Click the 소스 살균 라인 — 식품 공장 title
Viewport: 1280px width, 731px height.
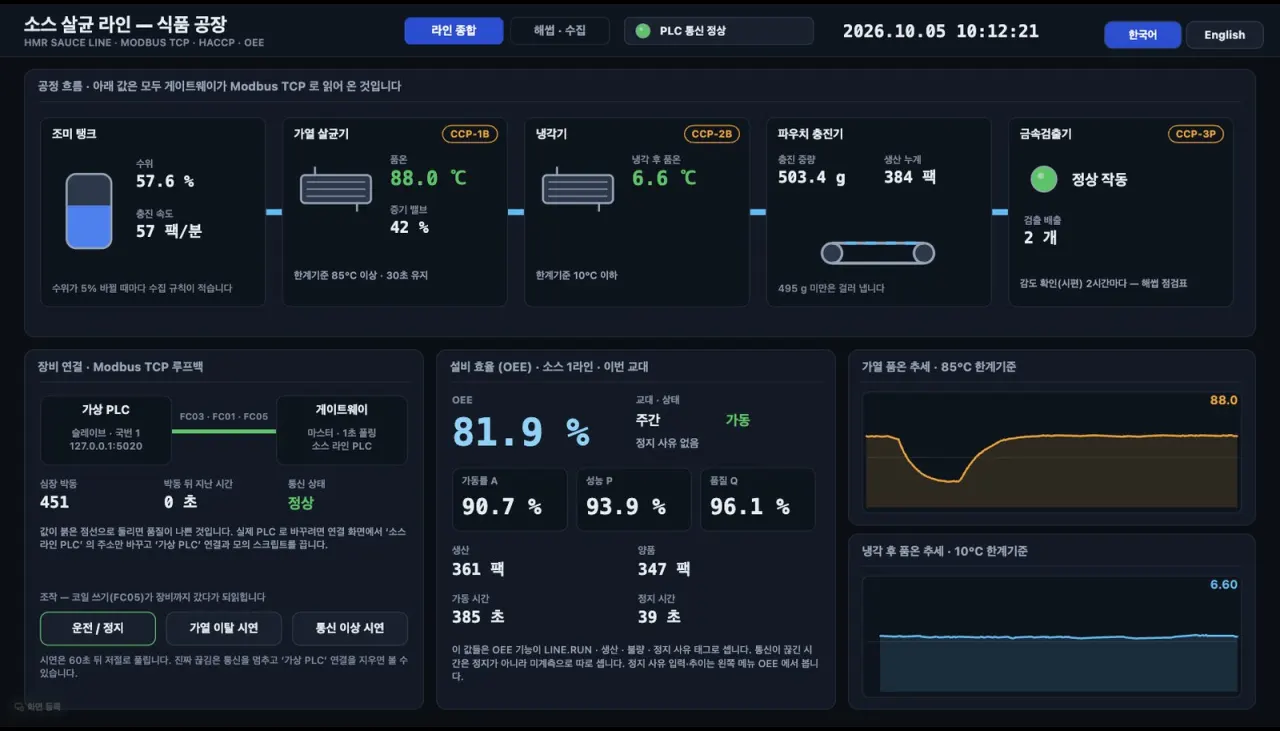pos(125,25)
